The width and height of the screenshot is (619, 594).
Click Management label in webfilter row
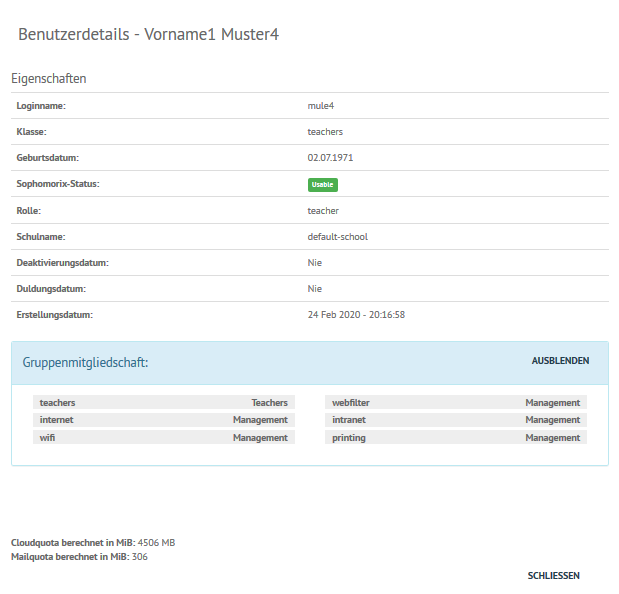pyautogui.click(x=553, y=403)
